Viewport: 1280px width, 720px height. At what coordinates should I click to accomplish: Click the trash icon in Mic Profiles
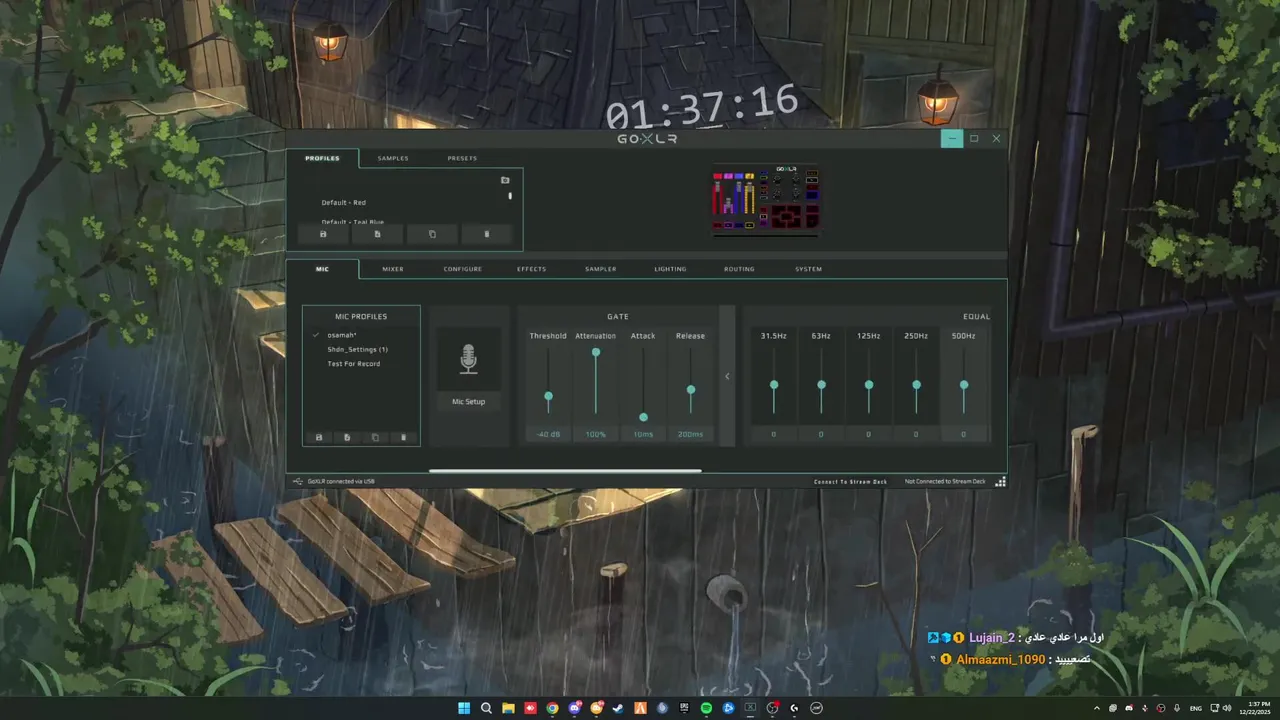pos(404,437)
